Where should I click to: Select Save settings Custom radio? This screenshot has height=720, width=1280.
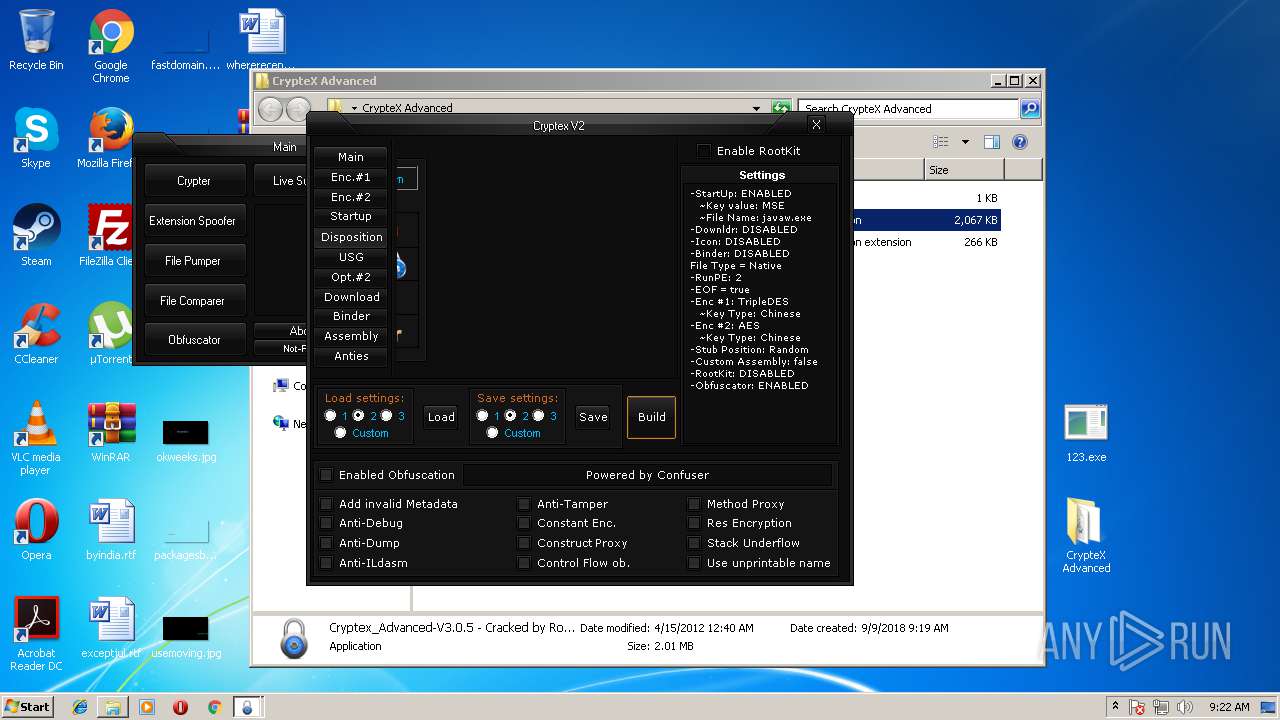coord(492,433)
